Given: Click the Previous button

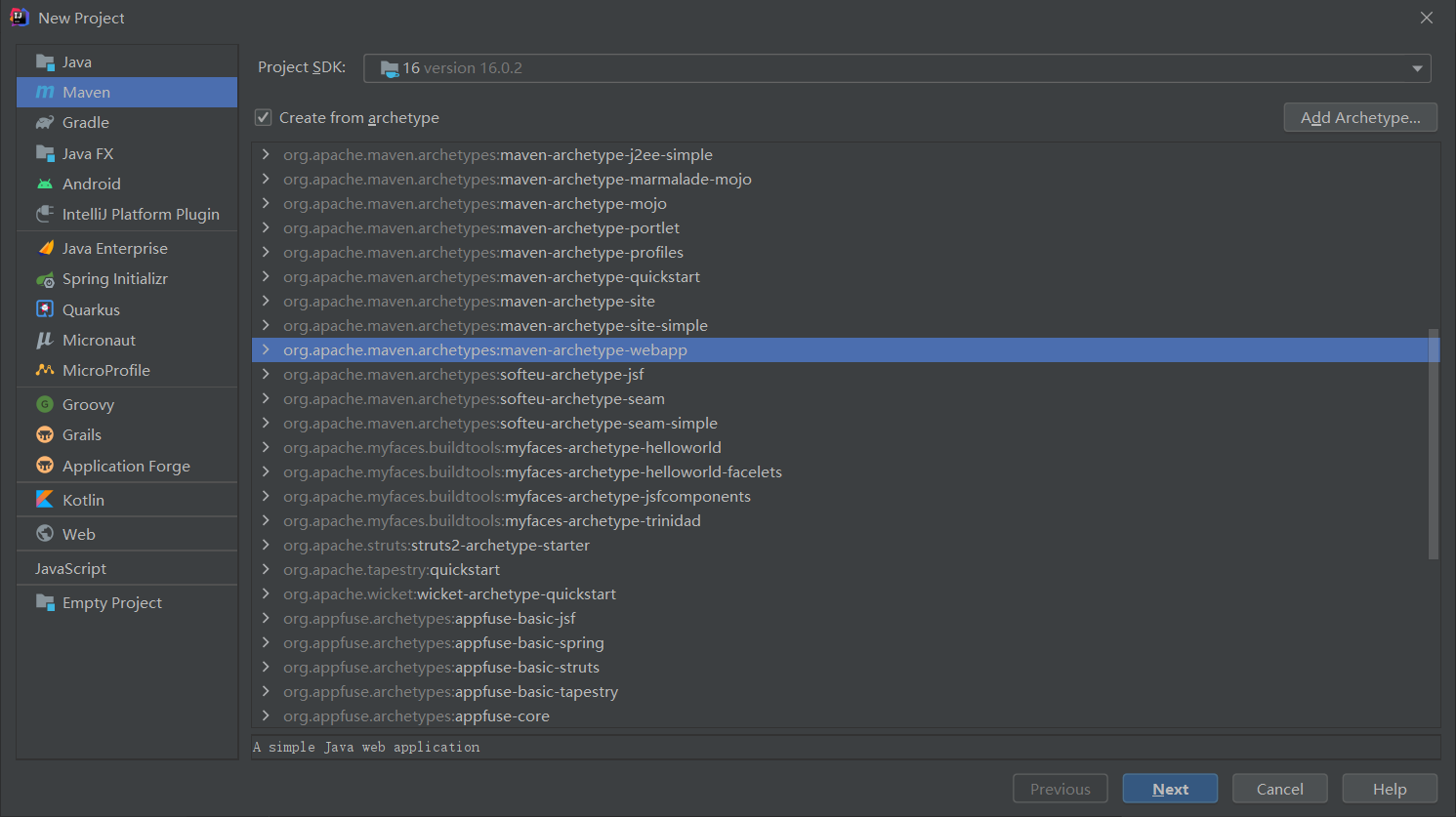Looking at the screenshot, I should coord(1060,789).
